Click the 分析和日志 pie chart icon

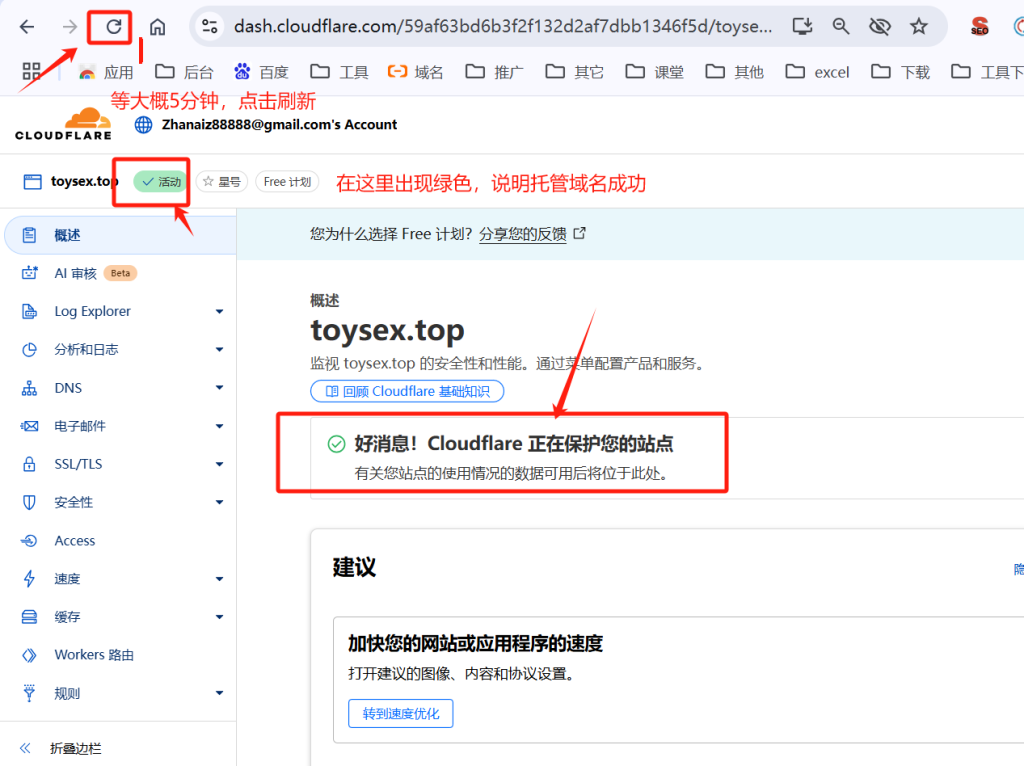tap(29, 349)
